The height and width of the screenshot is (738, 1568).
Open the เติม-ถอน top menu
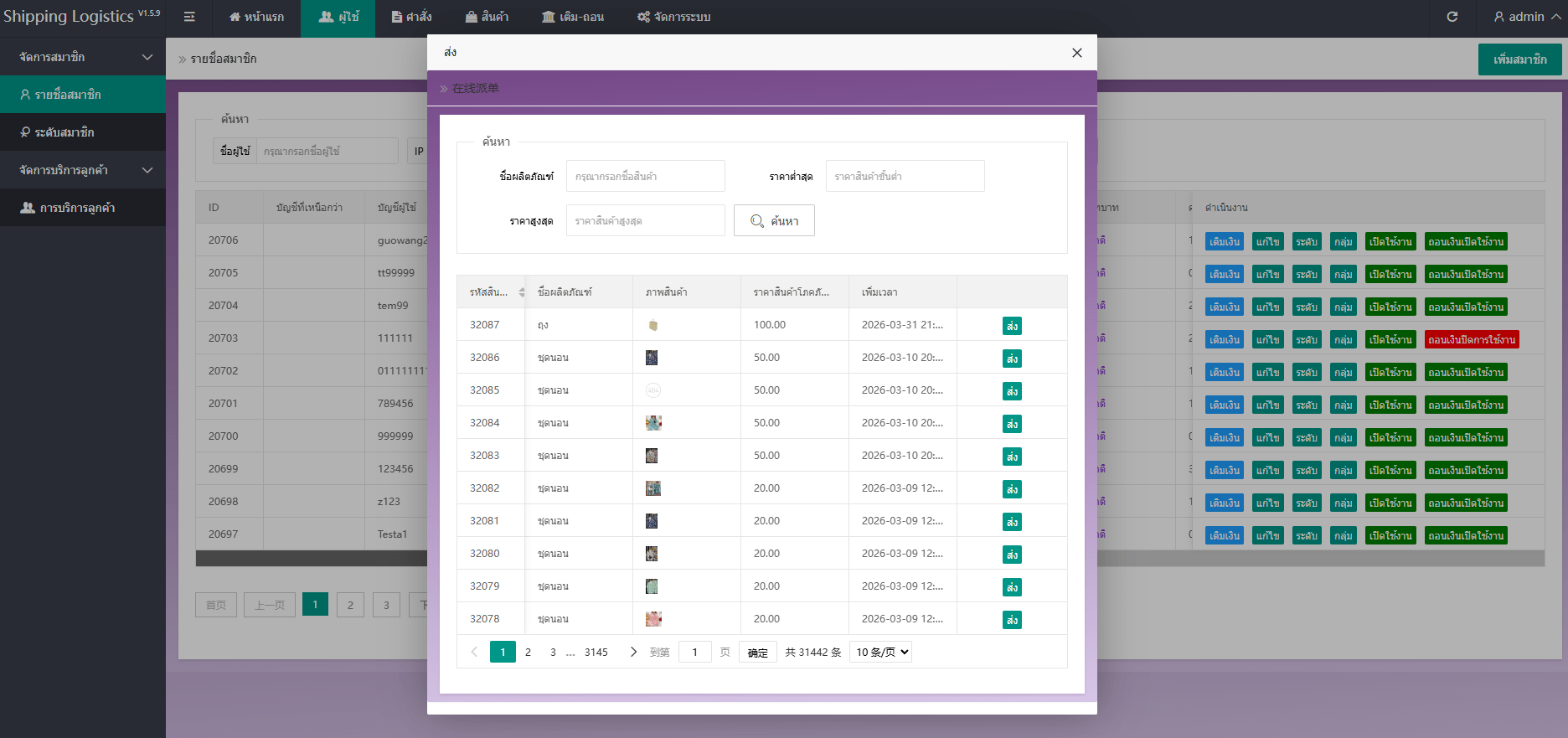573,17
